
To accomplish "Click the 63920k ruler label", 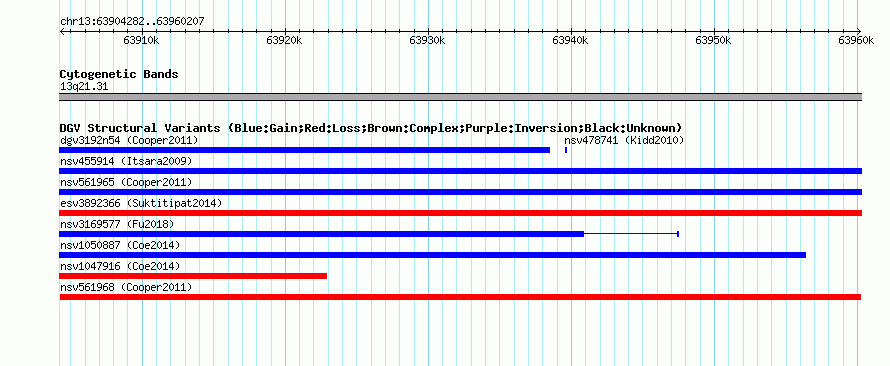I will point(284,41).
